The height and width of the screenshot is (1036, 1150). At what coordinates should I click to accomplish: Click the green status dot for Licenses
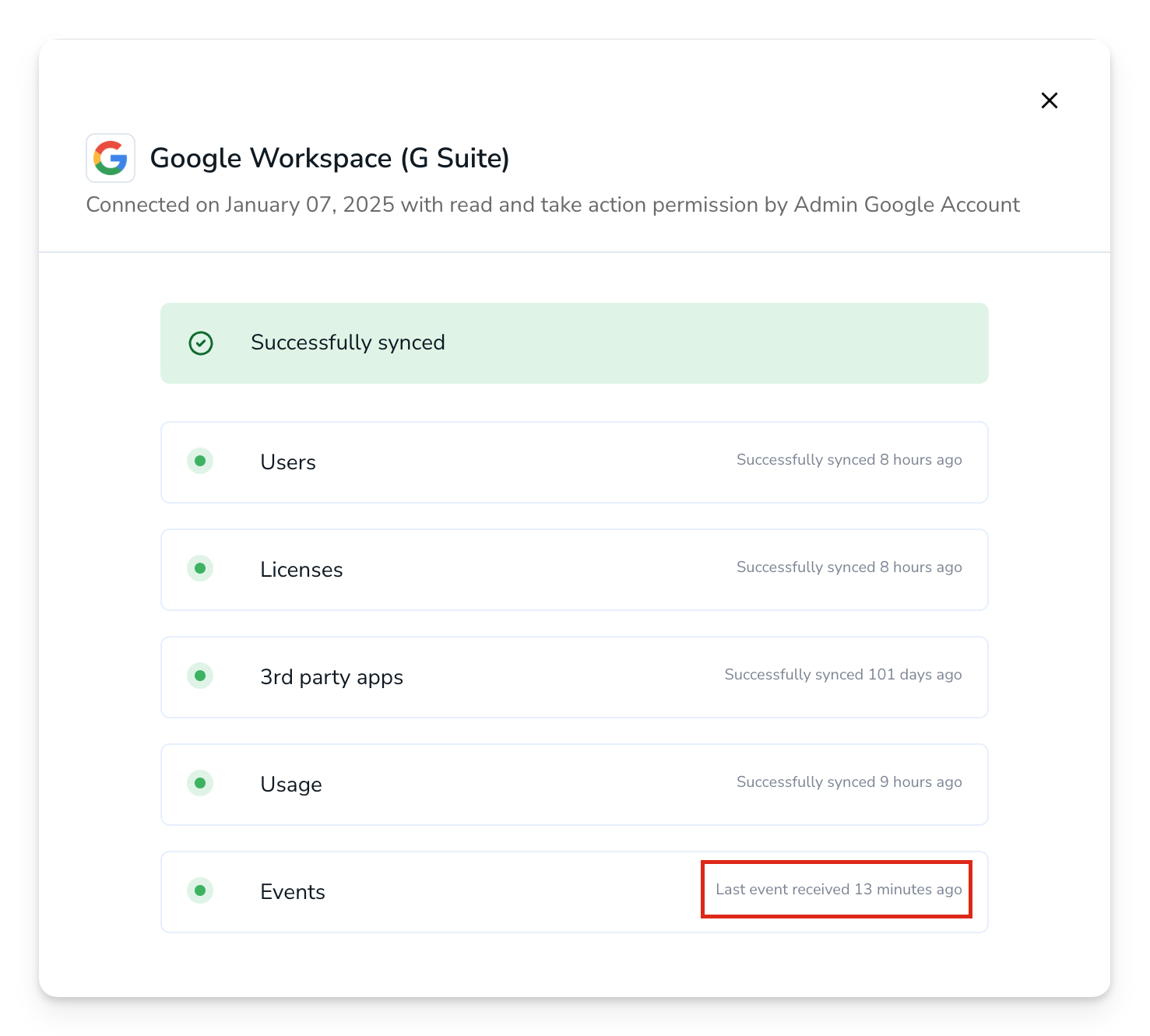tap(200, 569)
